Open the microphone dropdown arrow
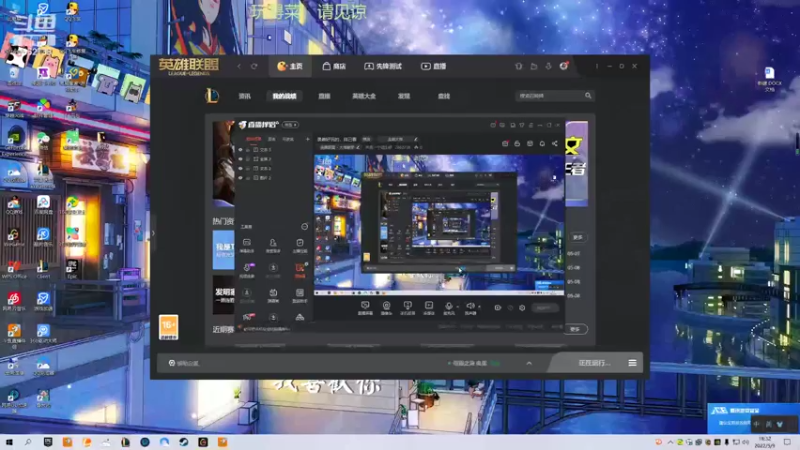 pyautogui.click(x=458, y=307)
